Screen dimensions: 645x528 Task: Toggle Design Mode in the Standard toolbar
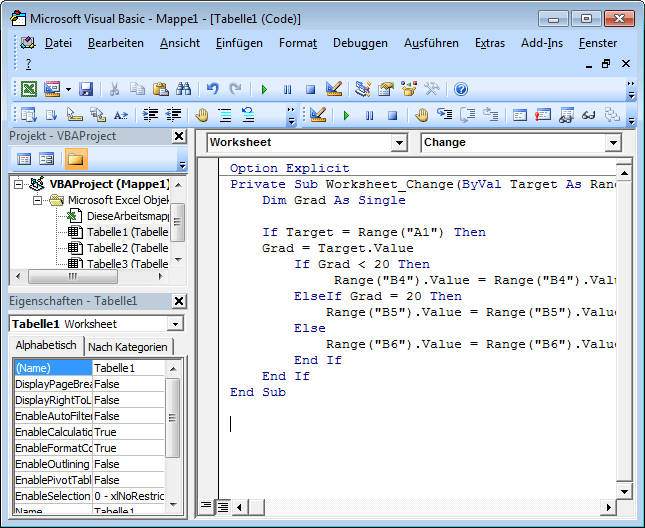click(x=334, y=89)
